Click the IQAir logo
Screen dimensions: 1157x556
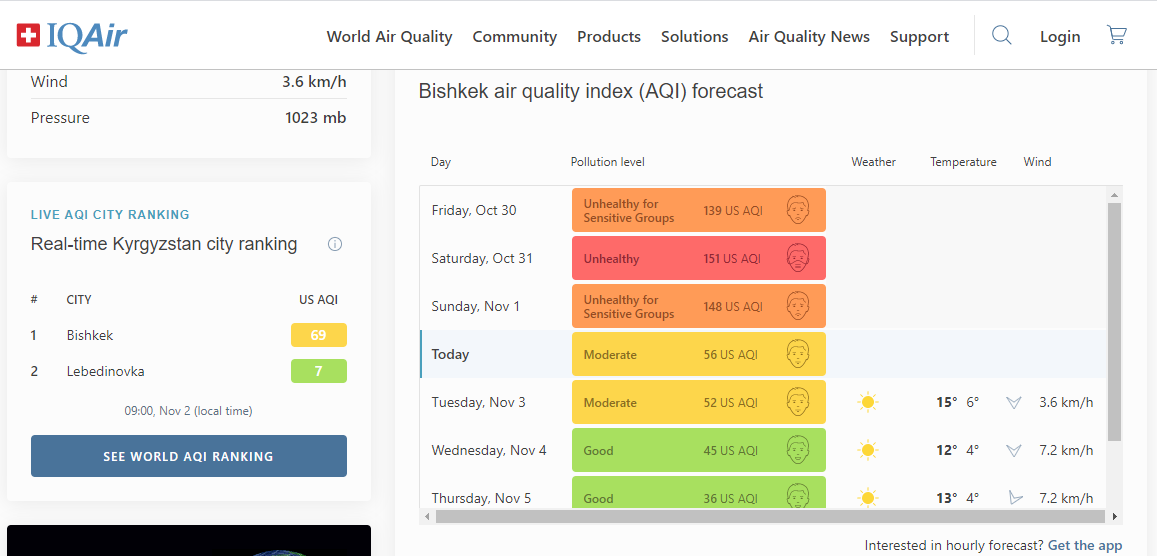pos(72,36)
